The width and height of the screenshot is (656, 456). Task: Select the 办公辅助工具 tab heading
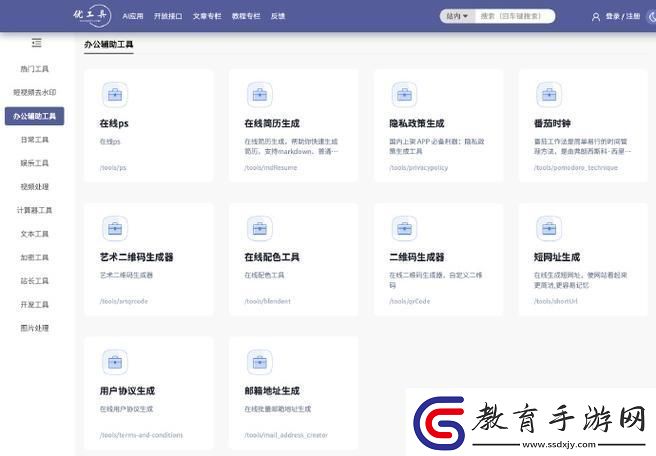coord(109,44)
